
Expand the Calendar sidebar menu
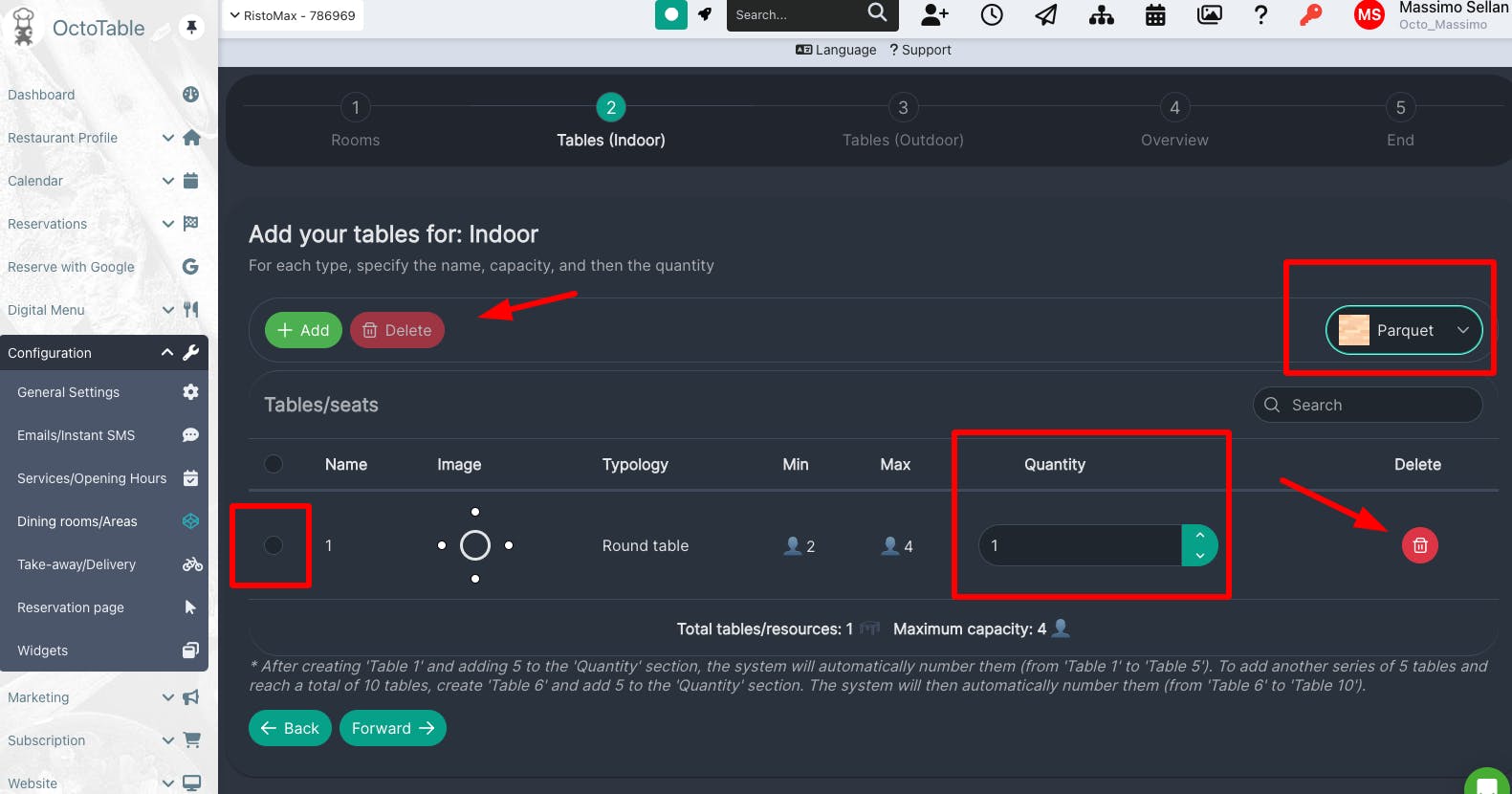click(x=103, y=181)
